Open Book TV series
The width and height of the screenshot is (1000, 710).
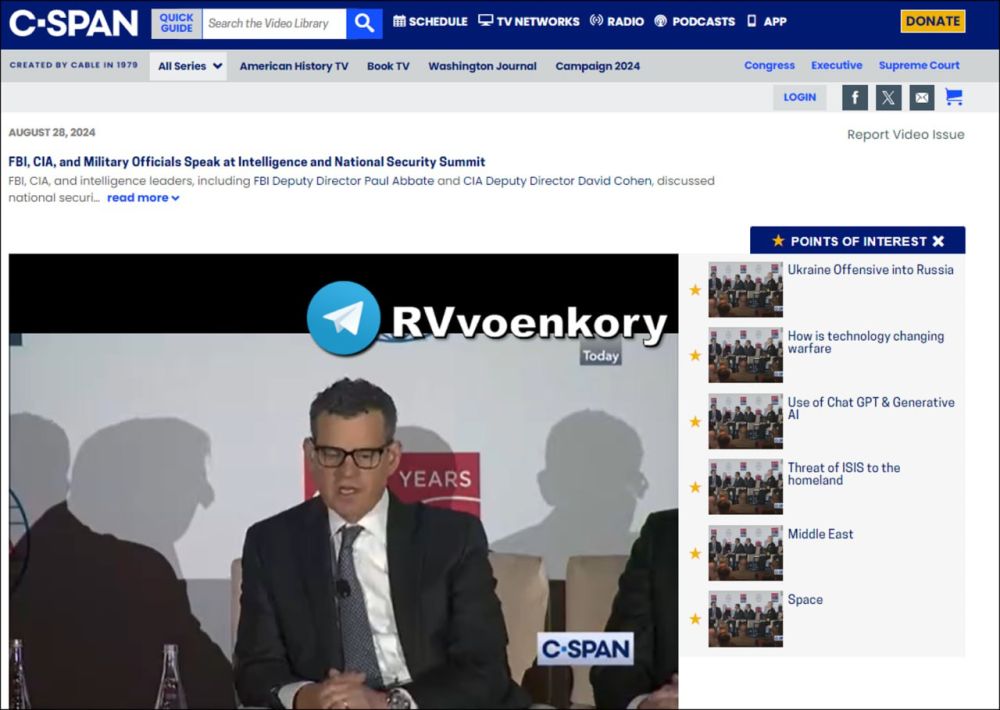tap(388, 66)
